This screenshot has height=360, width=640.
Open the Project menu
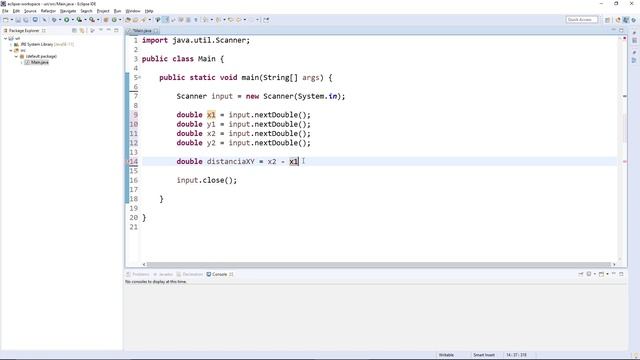(x=103, y=11)
